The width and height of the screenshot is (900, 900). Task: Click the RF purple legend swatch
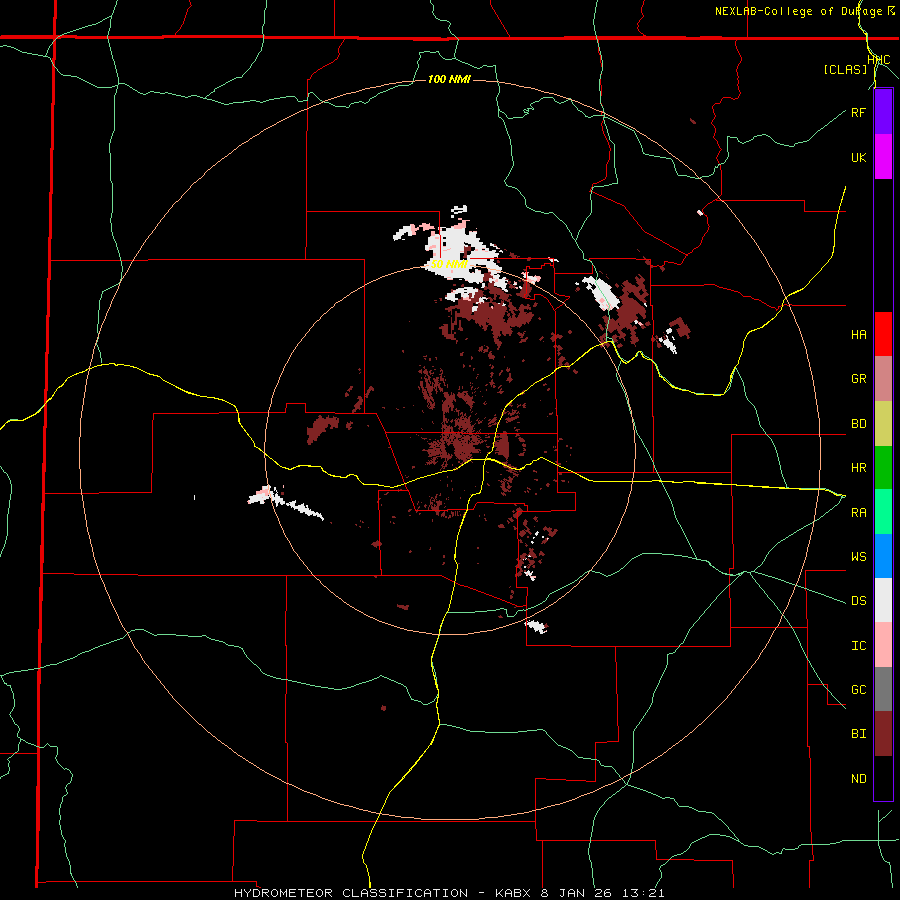point(883,112)
